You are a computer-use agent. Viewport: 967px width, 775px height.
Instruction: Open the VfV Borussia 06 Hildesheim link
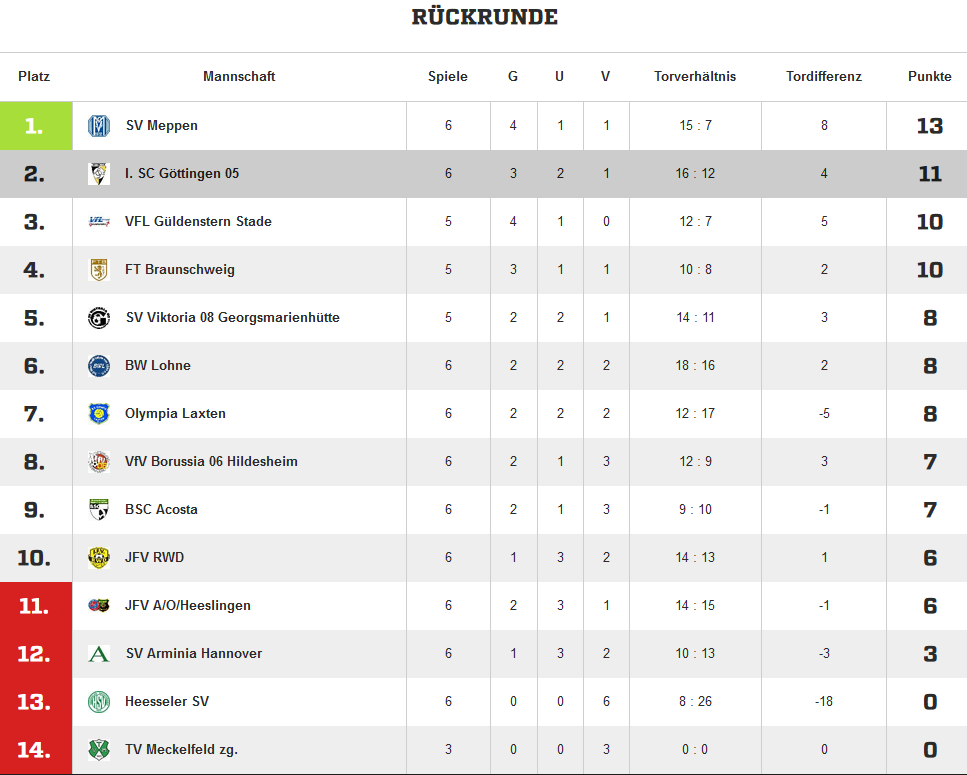point(211,462)
